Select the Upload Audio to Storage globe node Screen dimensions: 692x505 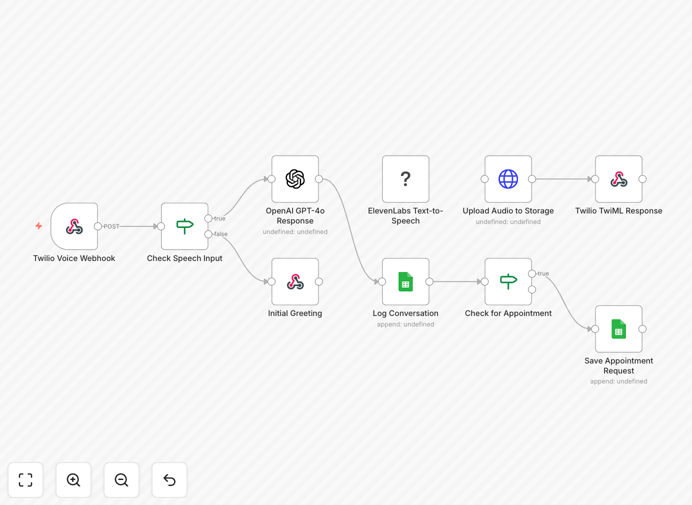point(508,179)
